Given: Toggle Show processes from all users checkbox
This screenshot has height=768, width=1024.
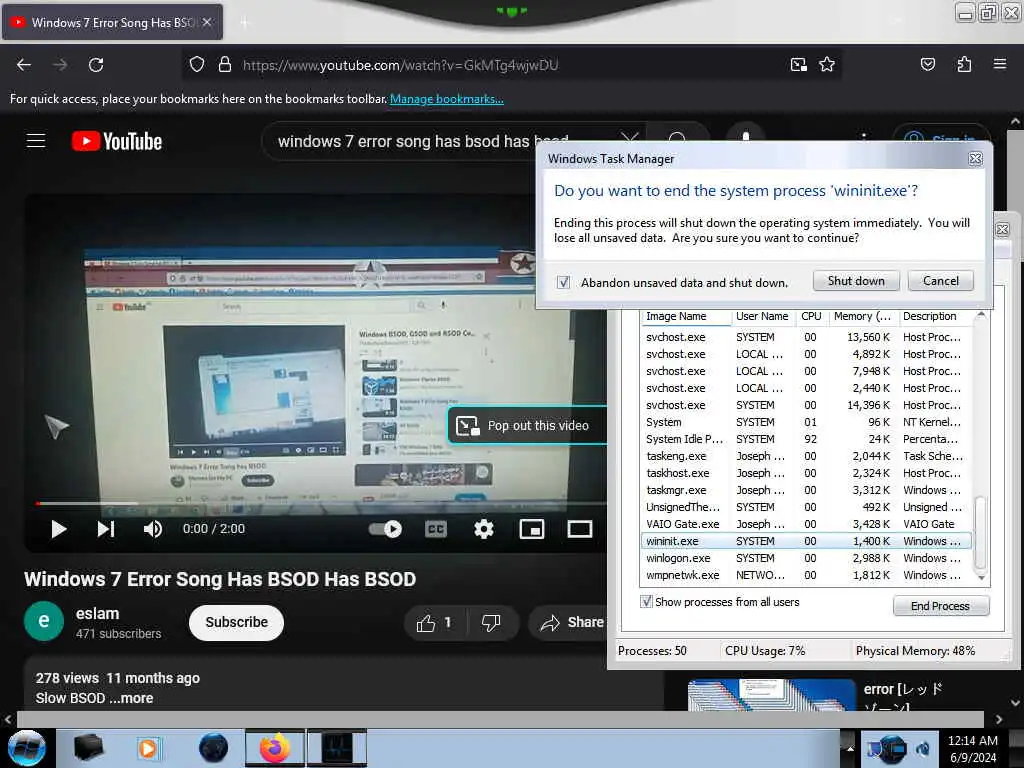Looking at the screenshot, I should point(647,601).
